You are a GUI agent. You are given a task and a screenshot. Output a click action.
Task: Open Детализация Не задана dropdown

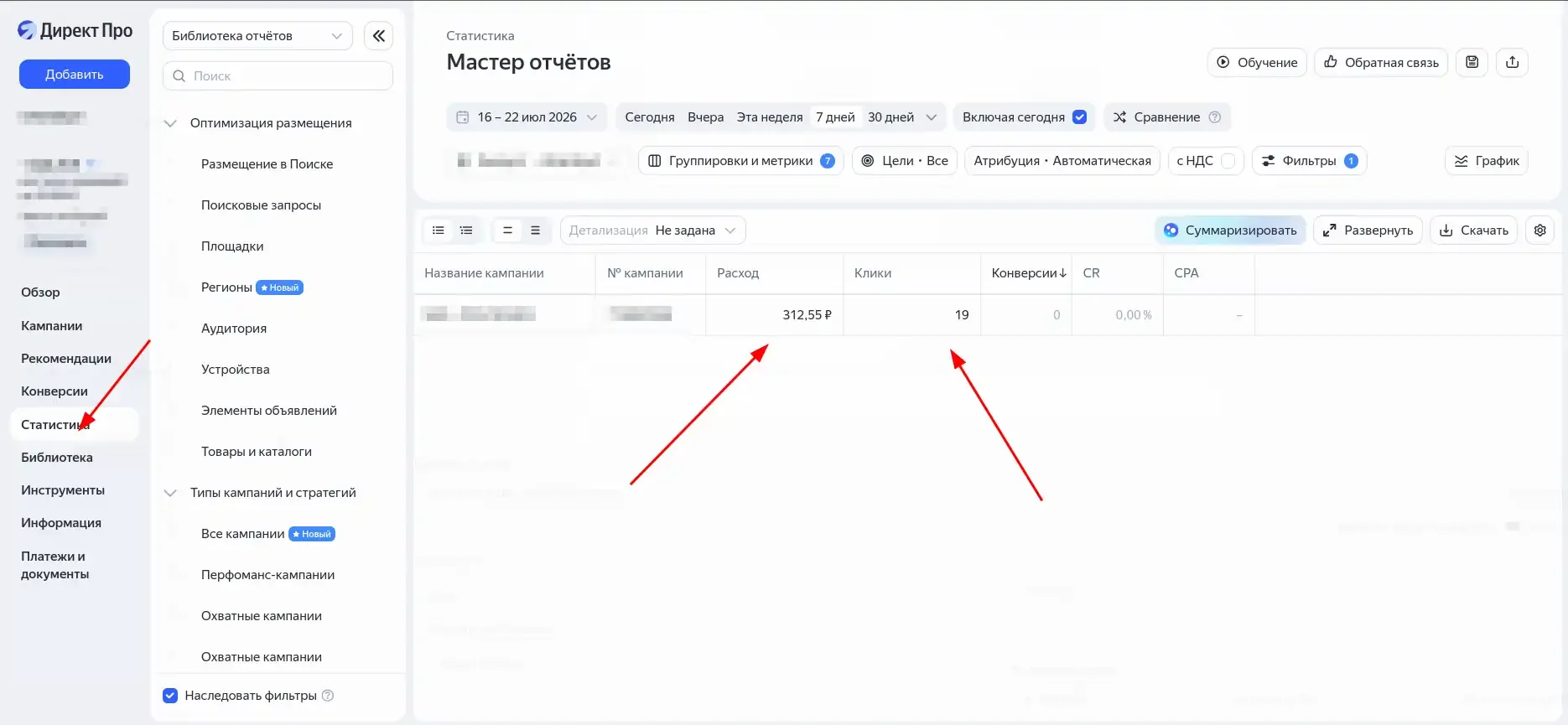point(653,230)
